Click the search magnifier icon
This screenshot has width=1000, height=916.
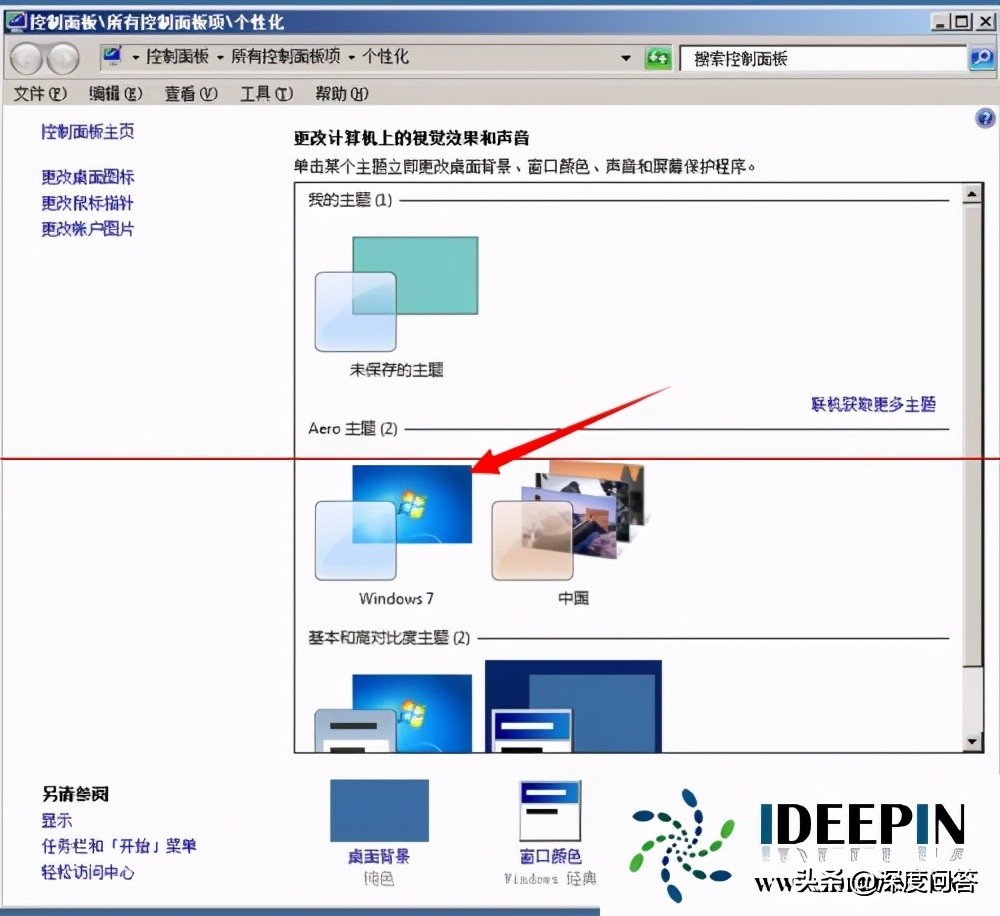pyautogui.click(x=981, y=58)
